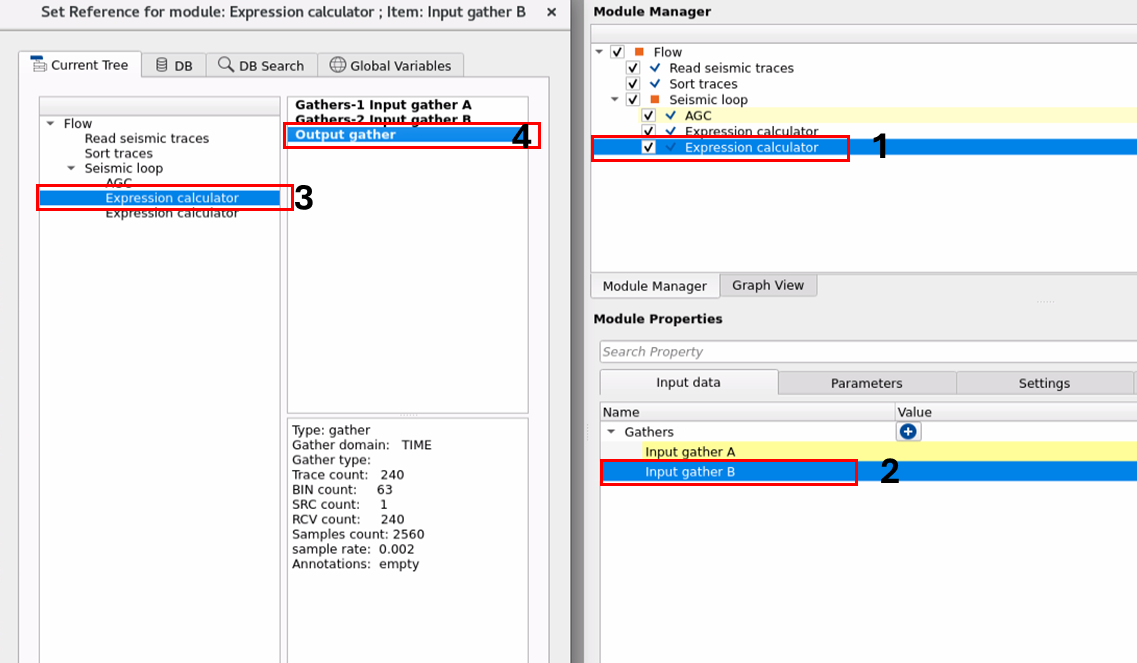Select Seismic loop in Current Tree
Image resolution: width=1137 pixels, height=663 pixels.
click(x=123, y=168)
